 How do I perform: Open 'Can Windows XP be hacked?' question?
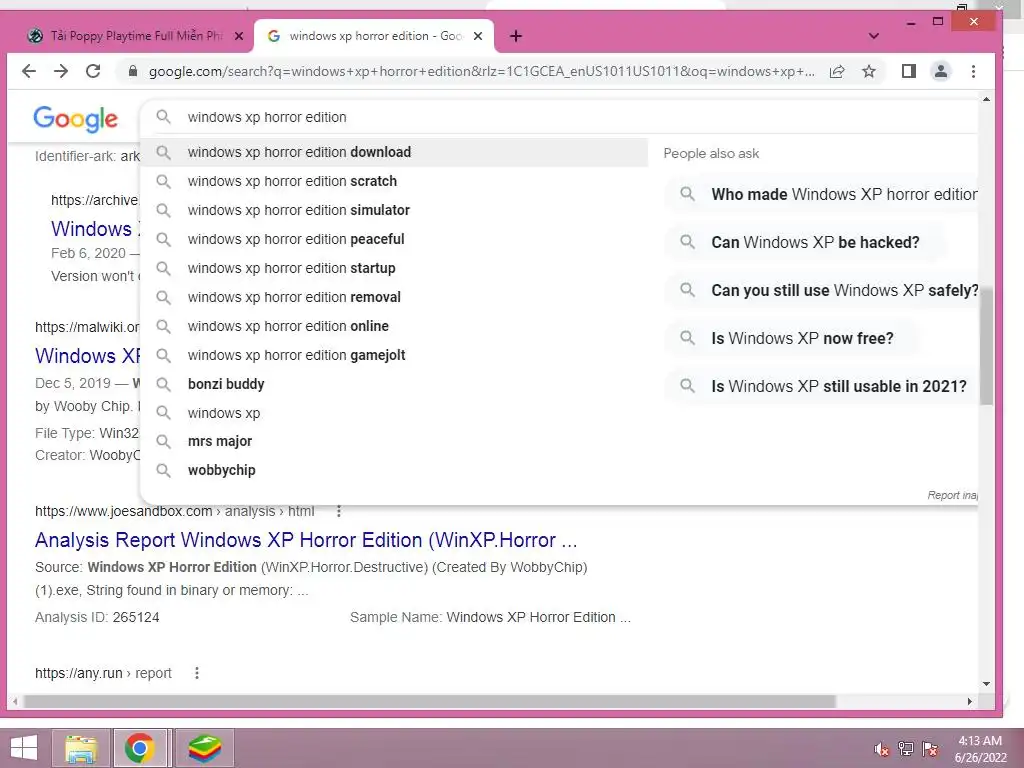click(805, 242)
